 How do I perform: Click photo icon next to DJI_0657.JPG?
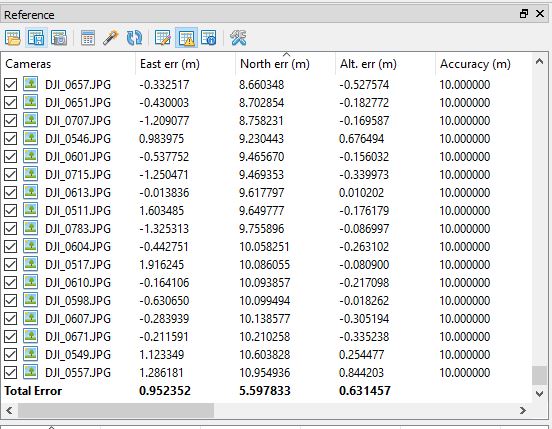(31, 84)
